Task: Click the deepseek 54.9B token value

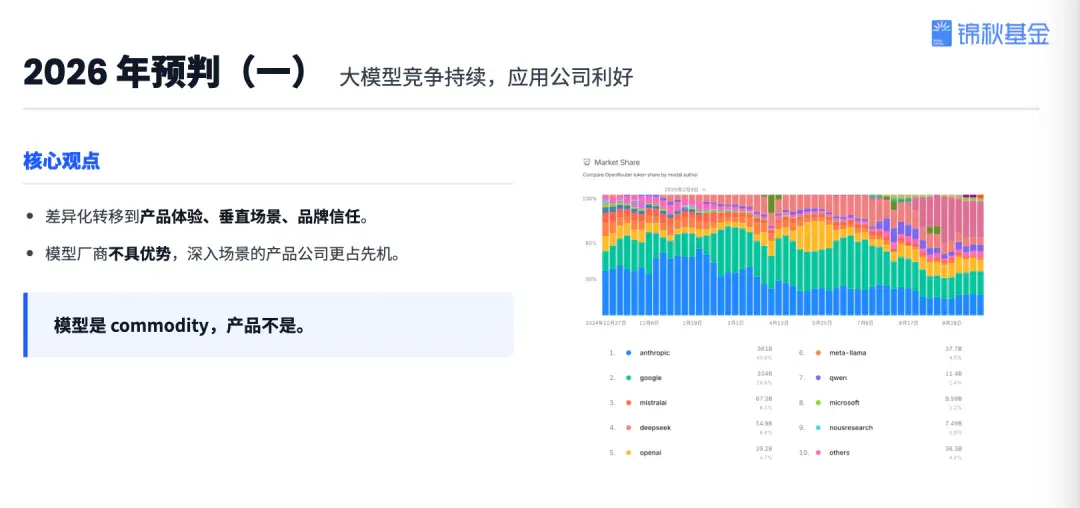Action: (763, 423)
